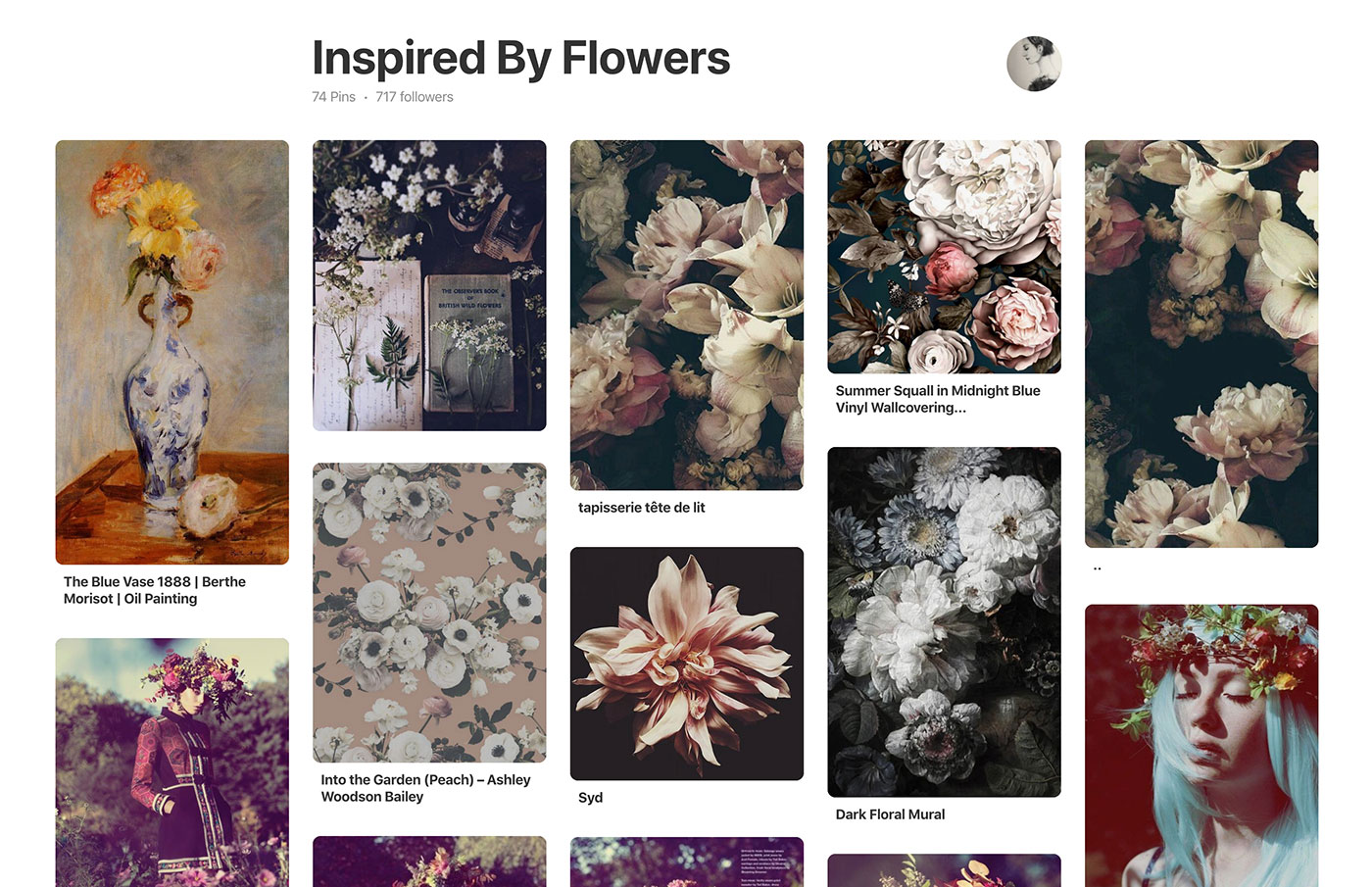Click the "Inspired By Flowers" board title
The height and width of the screenshot is (887, 1372).
click(520, 58)
